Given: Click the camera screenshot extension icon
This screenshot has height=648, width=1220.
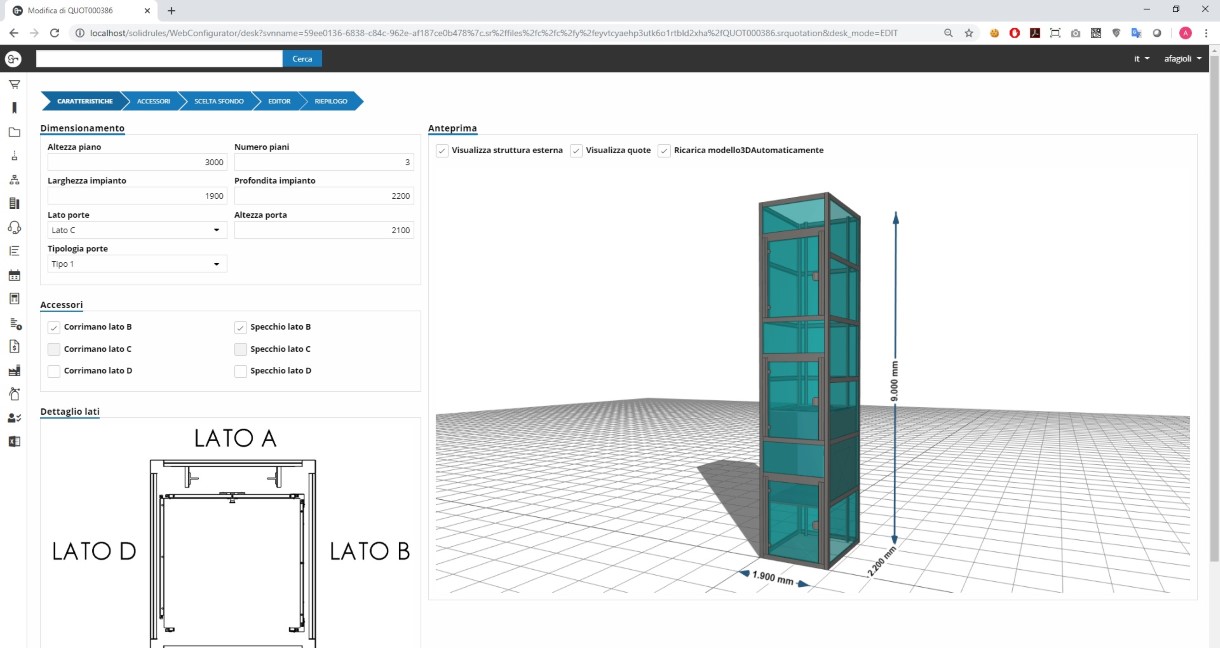Looking at the screenshot, I should tap(1075, 33).
